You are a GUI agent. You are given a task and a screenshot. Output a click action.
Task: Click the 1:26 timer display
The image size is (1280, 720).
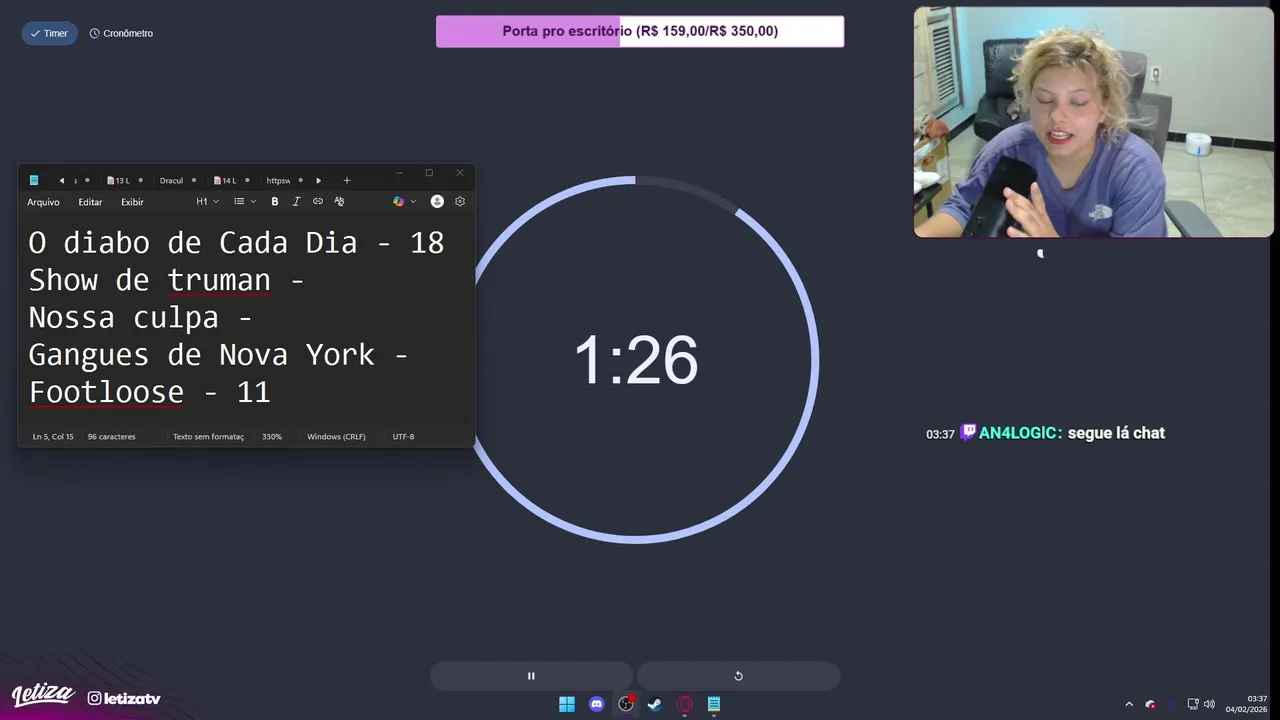tap(635, 361)
